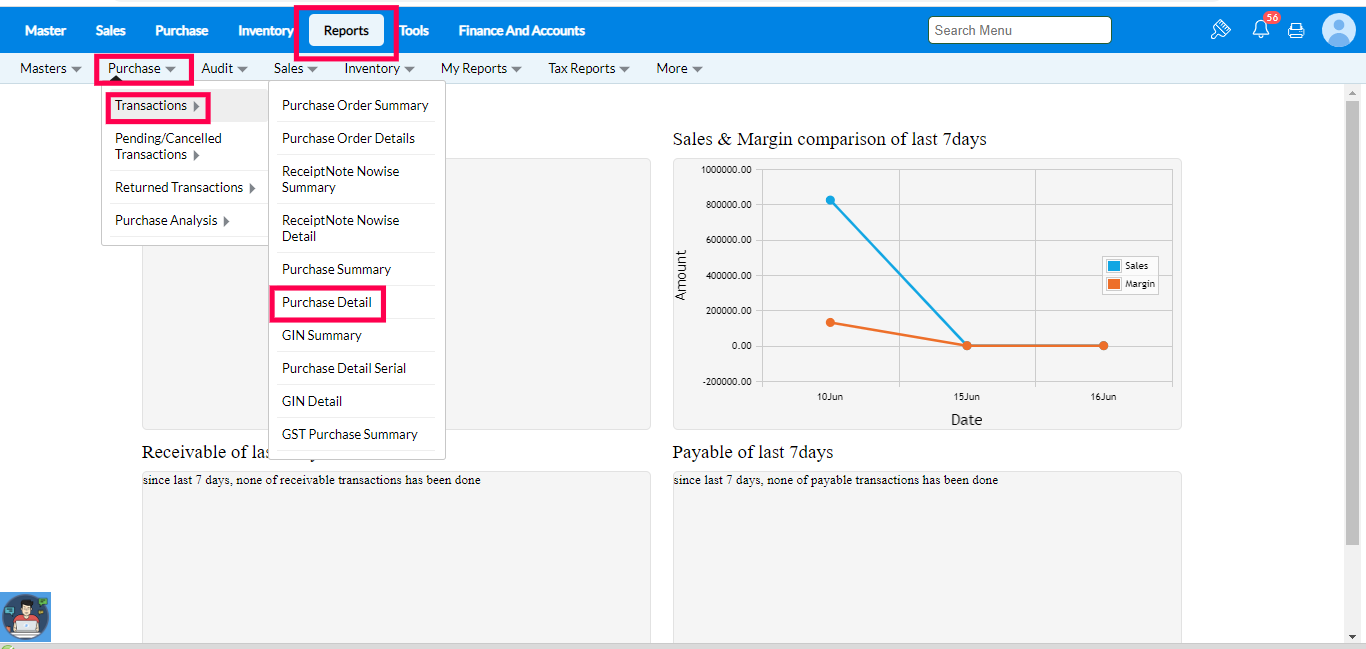Click the paintbrush theme icon
This screenshot has height=649, width=1366.
1220,30
